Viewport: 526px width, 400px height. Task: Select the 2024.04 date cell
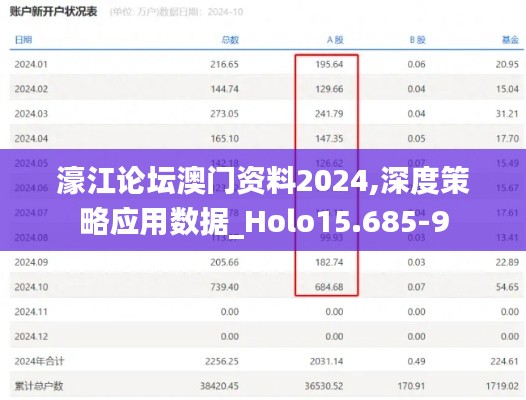coord(31,139)
